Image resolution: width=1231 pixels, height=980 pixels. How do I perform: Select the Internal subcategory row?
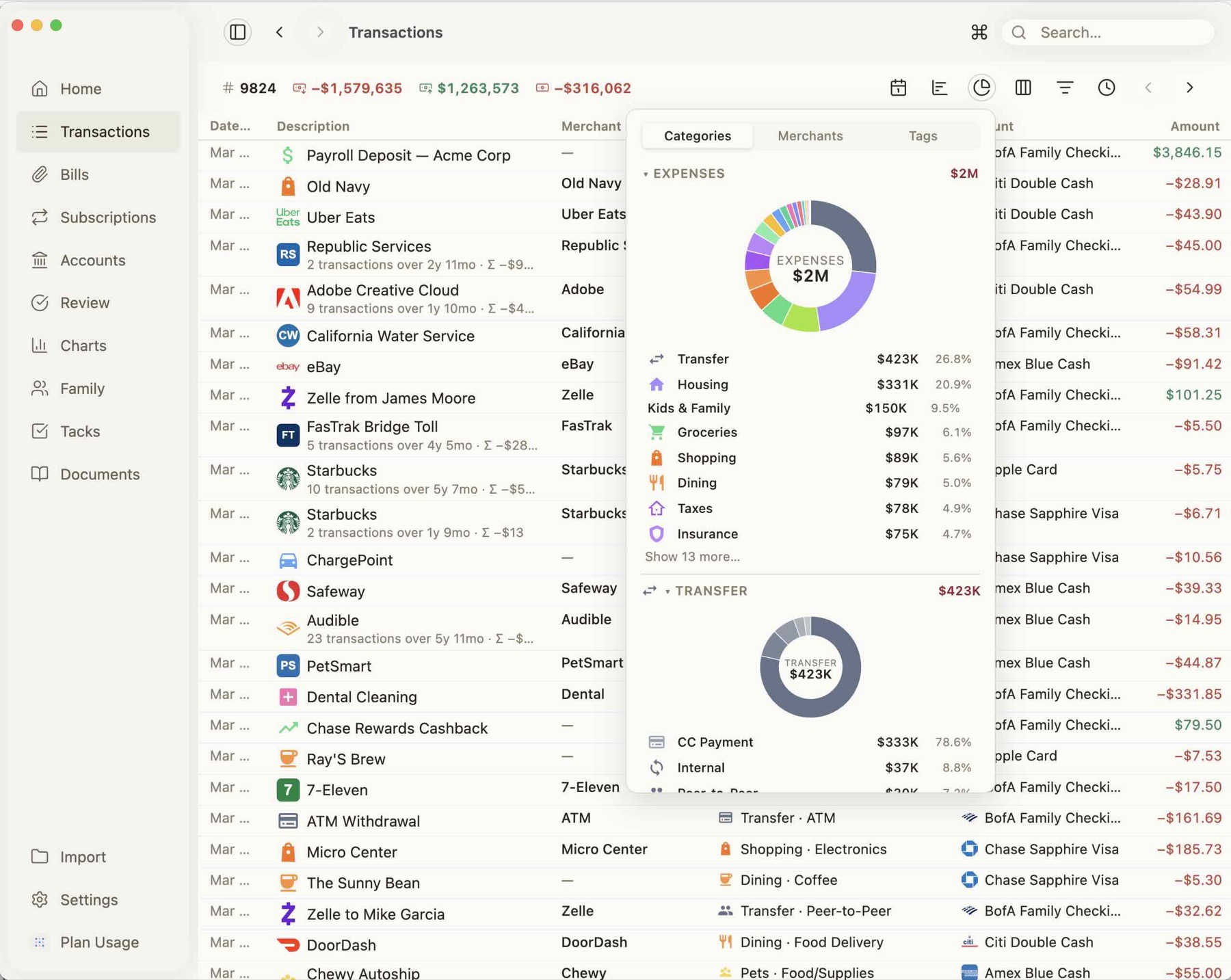click(810, 767)
